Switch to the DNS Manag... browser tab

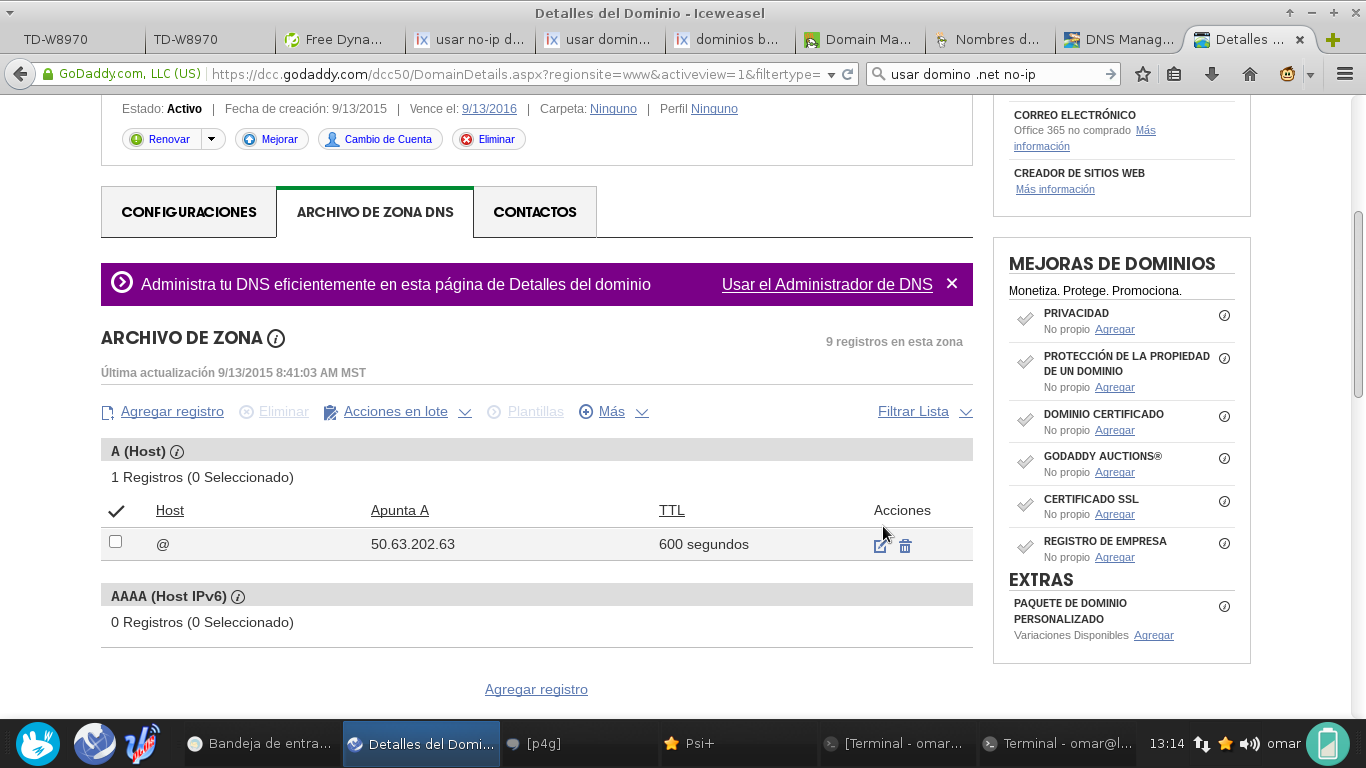click(1119, 40)
